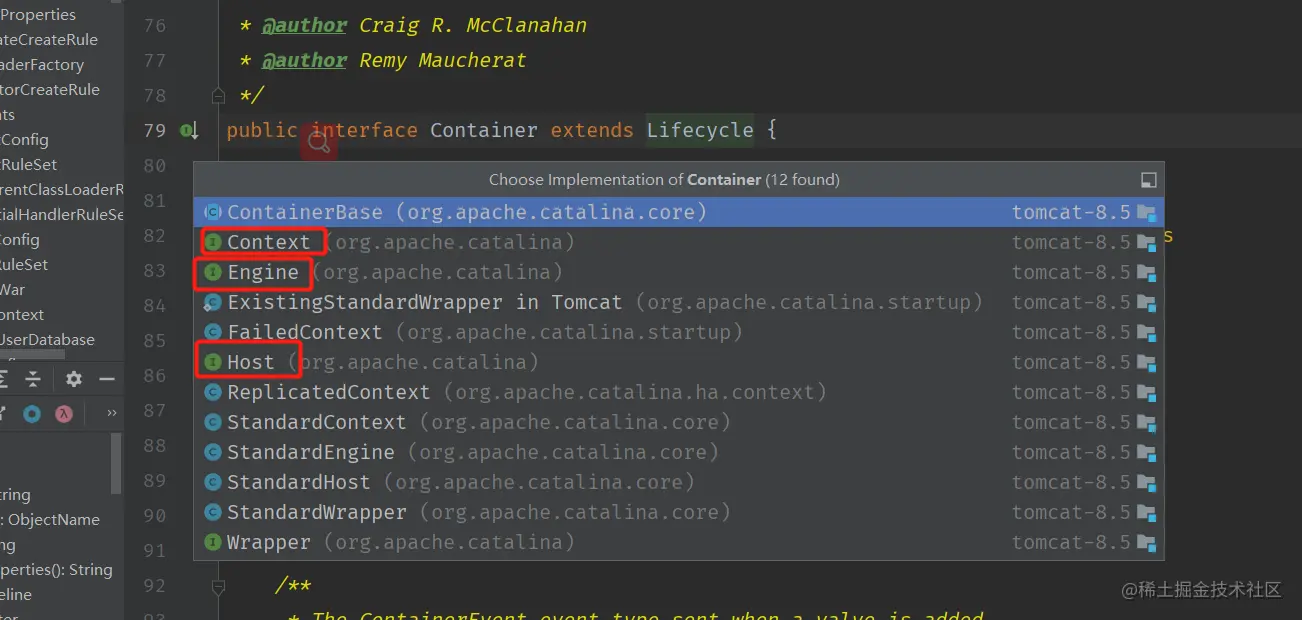Screen dimensions: 1302x620
Task: Click the module icon on the ReplicatedContext row
Action: point(1146,392)
